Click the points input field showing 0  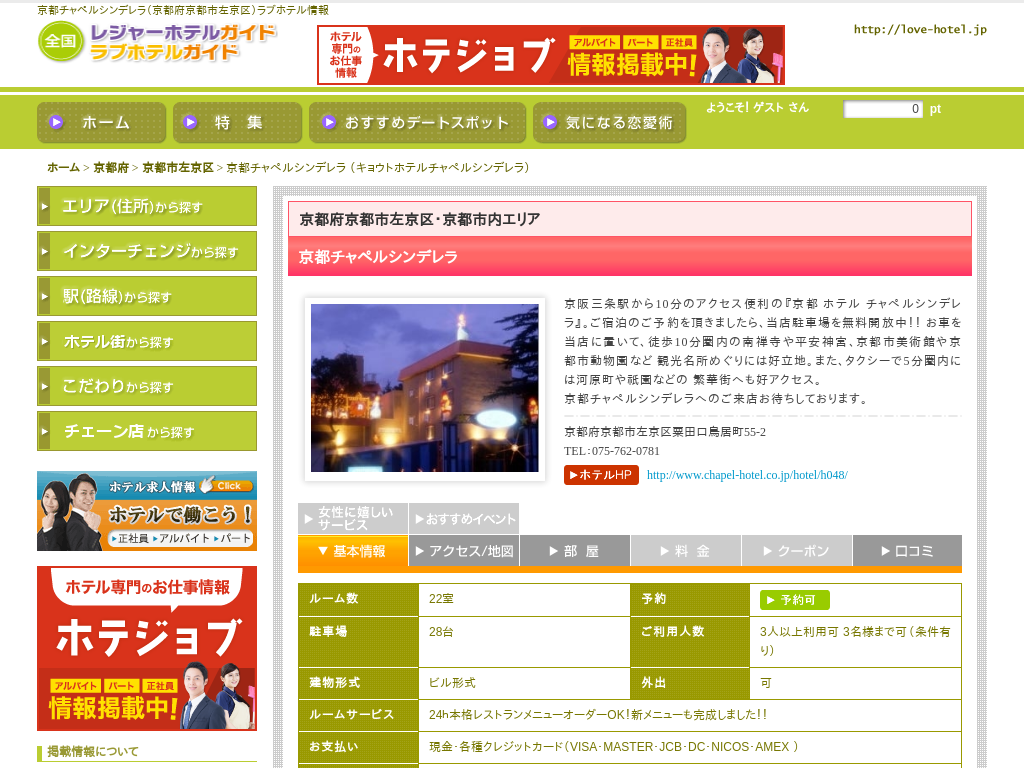pyautogui.click(x=883, y=109)
